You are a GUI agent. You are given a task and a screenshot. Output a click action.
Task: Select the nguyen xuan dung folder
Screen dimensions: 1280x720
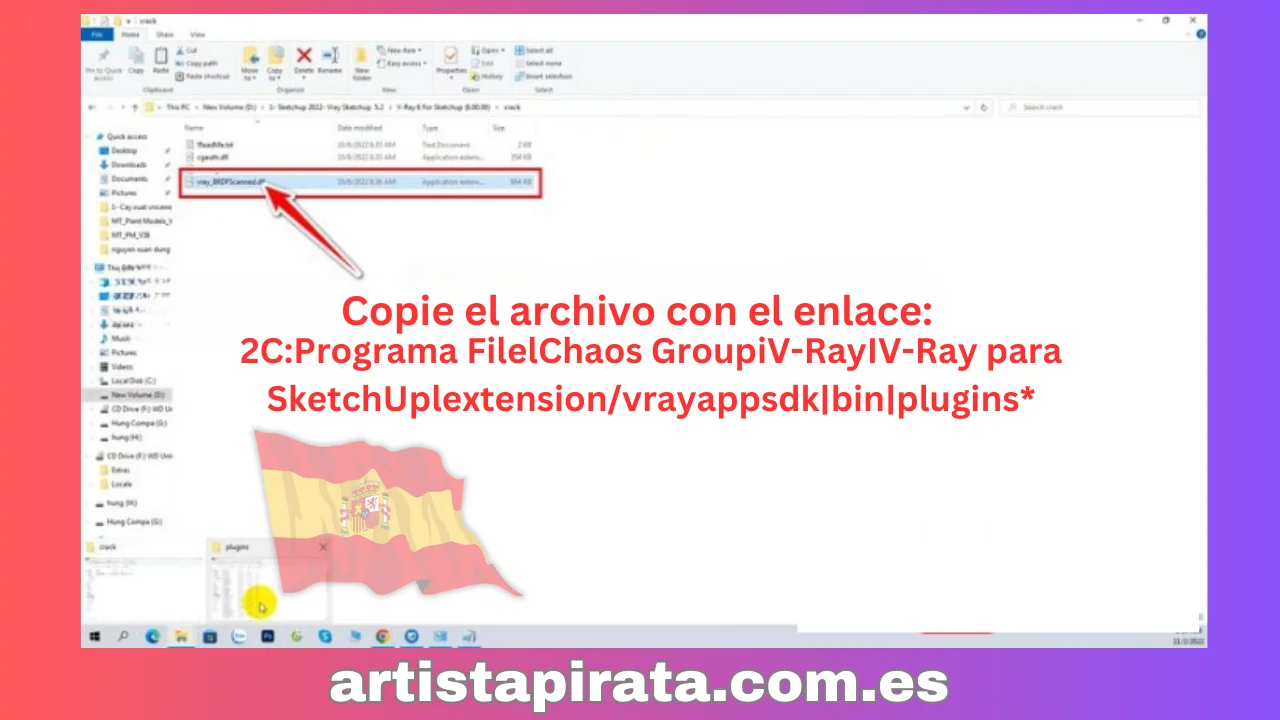point(133,248)
